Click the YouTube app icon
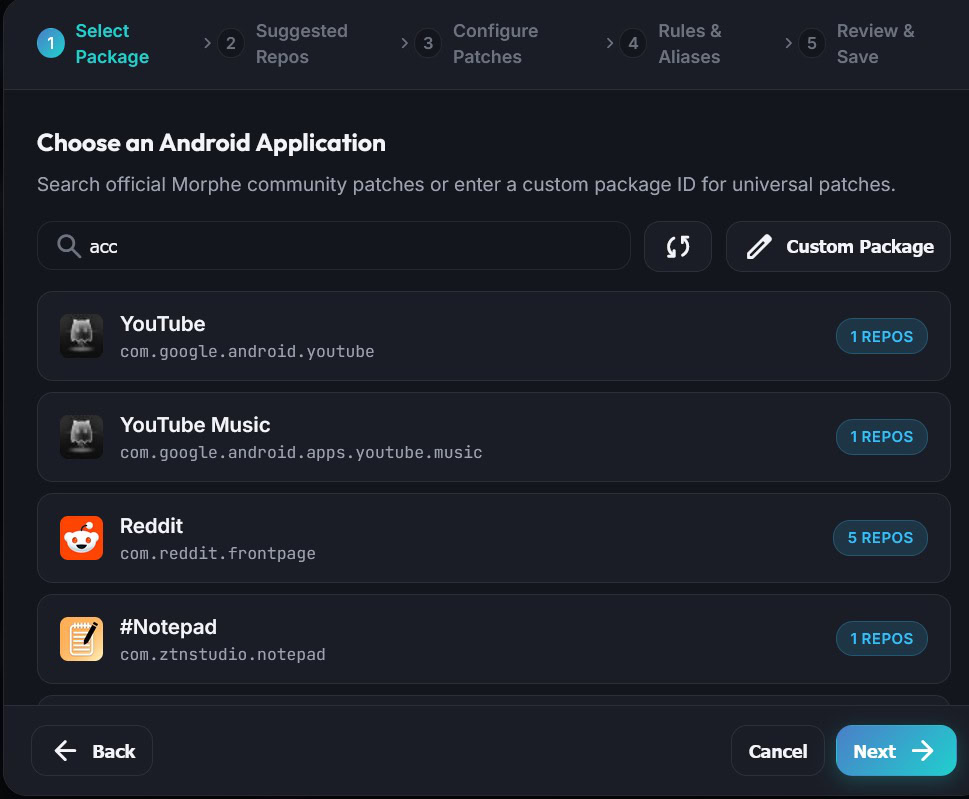The height and width of the screenshot is (799, 969). pyautogui.click(x=82, y=336)
